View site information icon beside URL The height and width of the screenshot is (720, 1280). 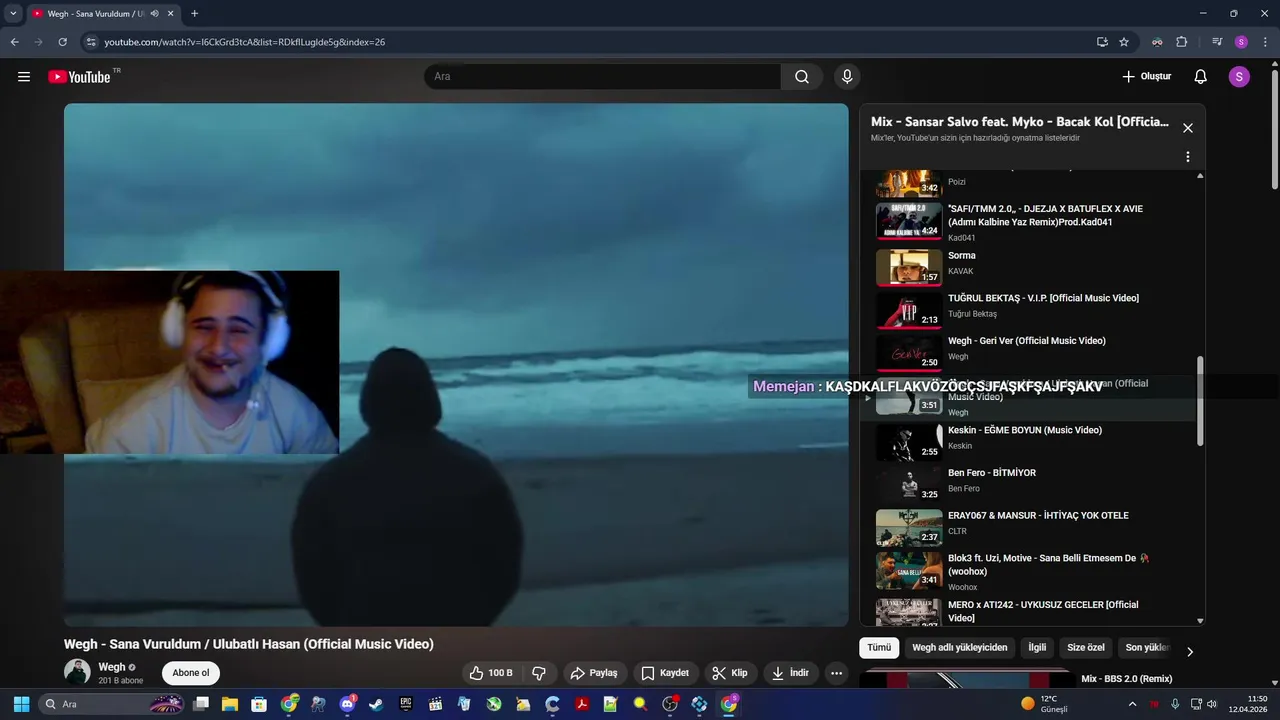[91, 42]
